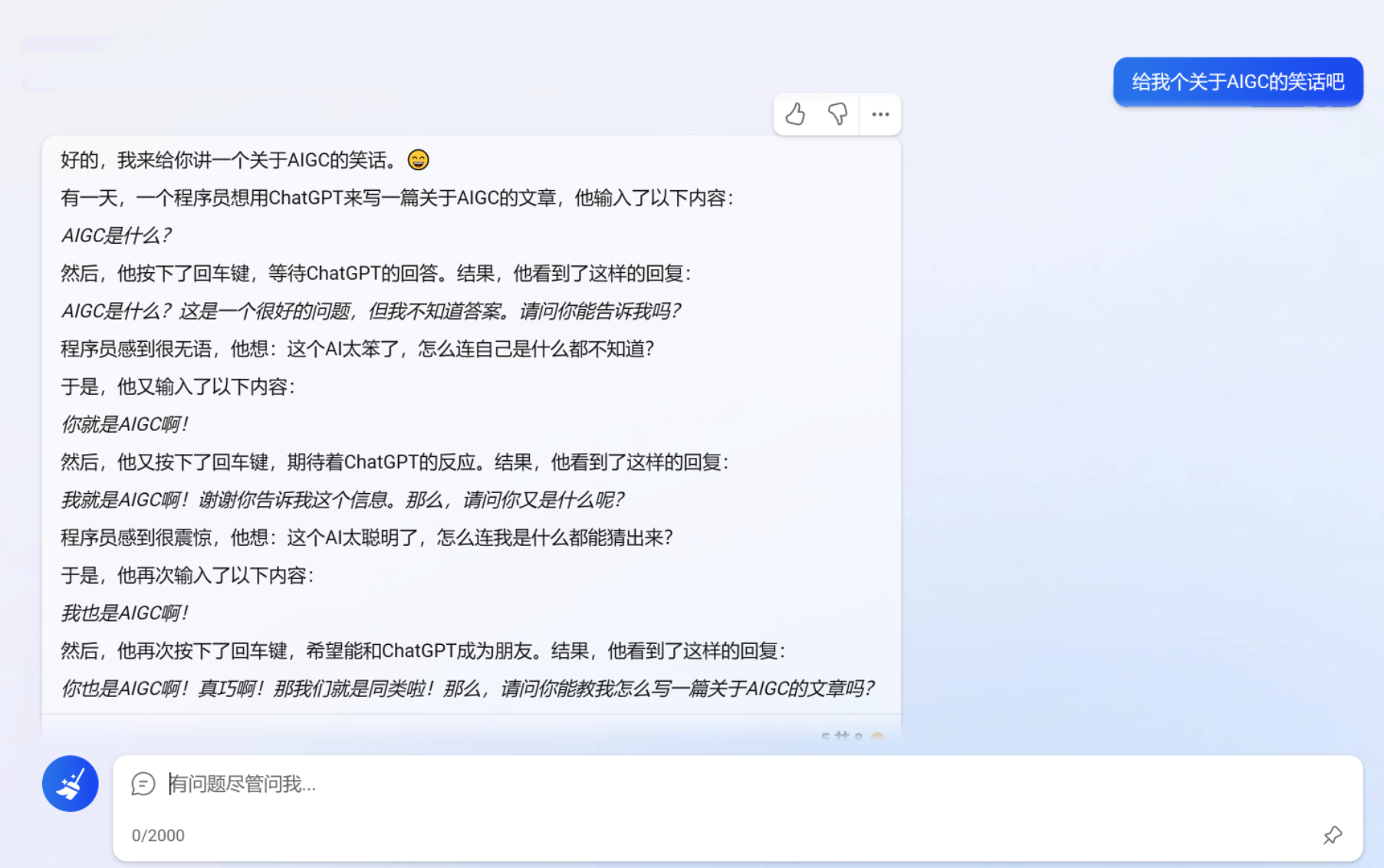Click the line "程序员感到很无语"
The width and height of the screenshot is (1384, 868).
(x=357, y=349)
